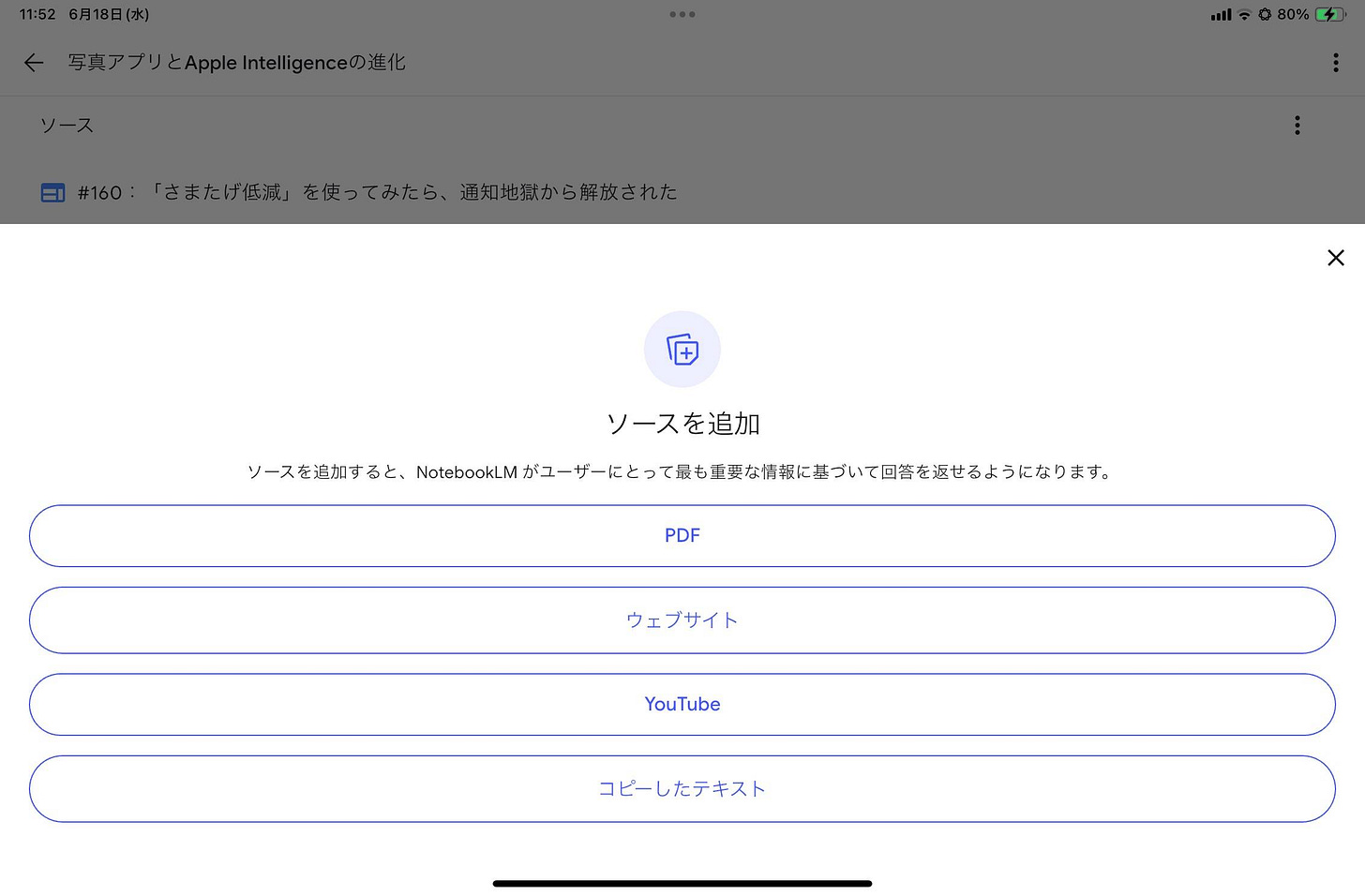Tap the home indicator bar at bottom

pyautogui.click(x=682, y=883)
